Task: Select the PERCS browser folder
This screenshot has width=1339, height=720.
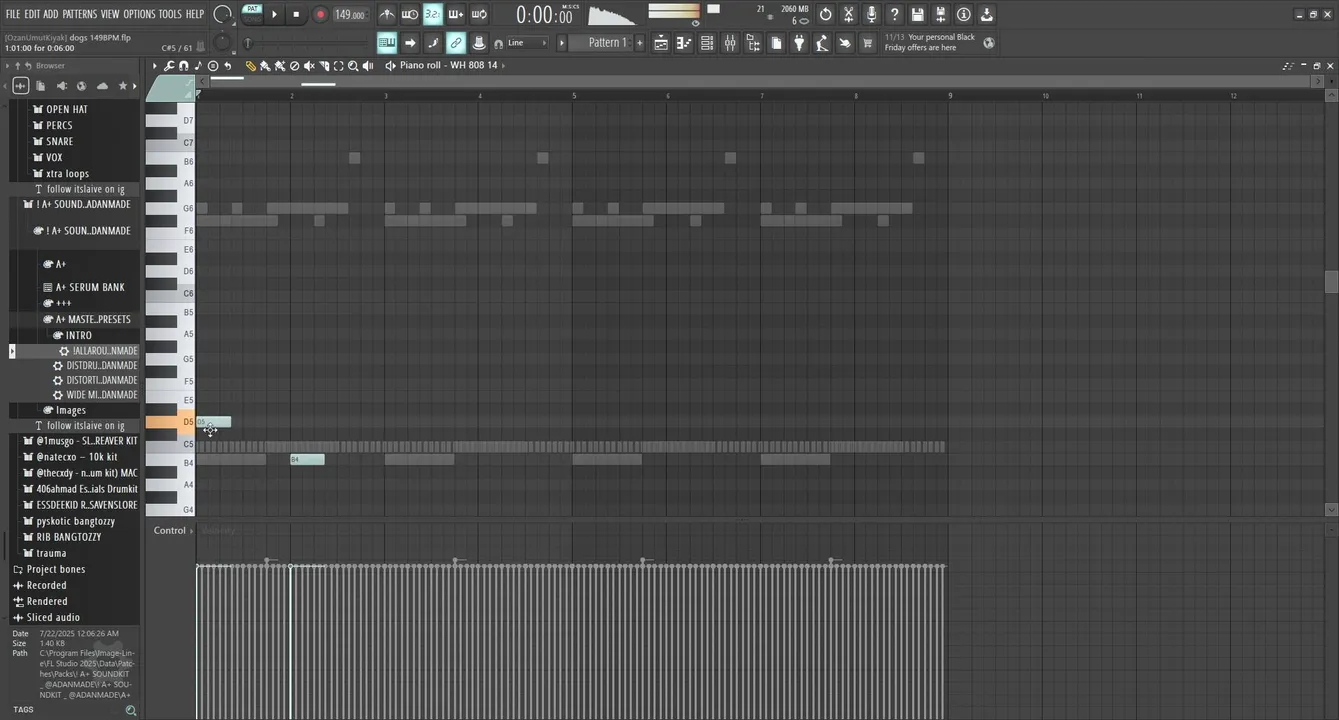Action: click(x=59, y=125)
